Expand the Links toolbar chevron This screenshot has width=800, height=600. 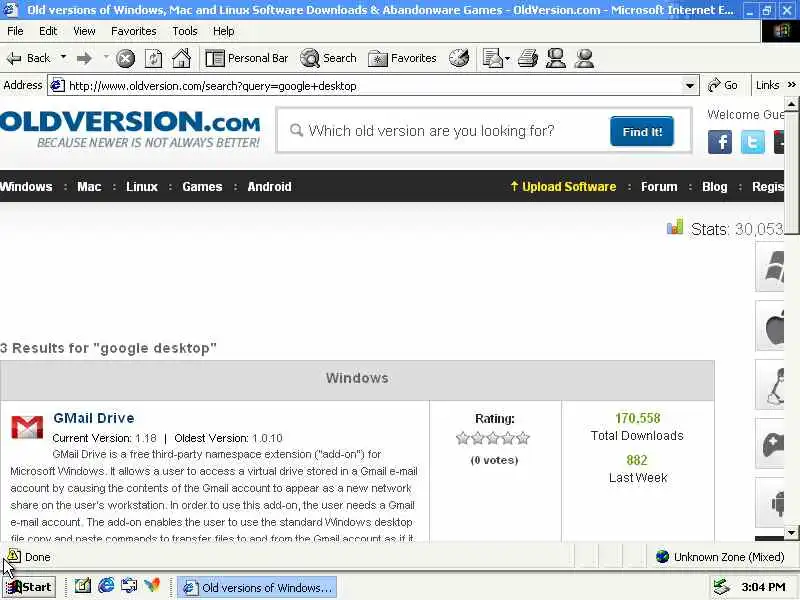pyautogui.click(x=791, y=85)
